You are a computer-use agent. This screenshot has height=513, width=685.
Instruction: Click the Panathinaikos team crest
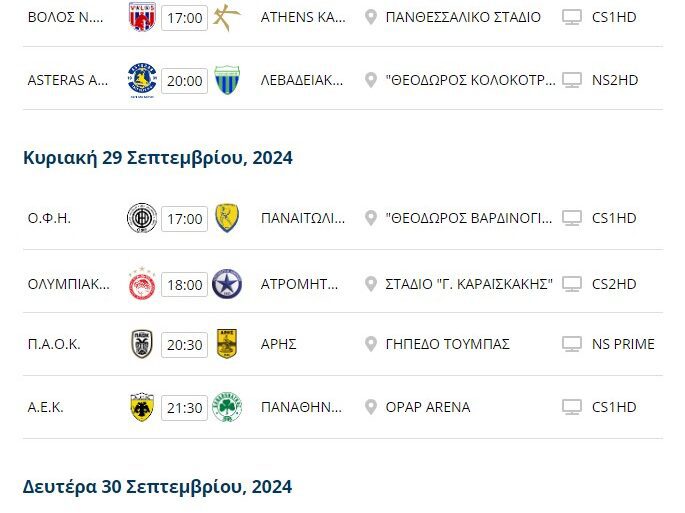tap(227, 407)
